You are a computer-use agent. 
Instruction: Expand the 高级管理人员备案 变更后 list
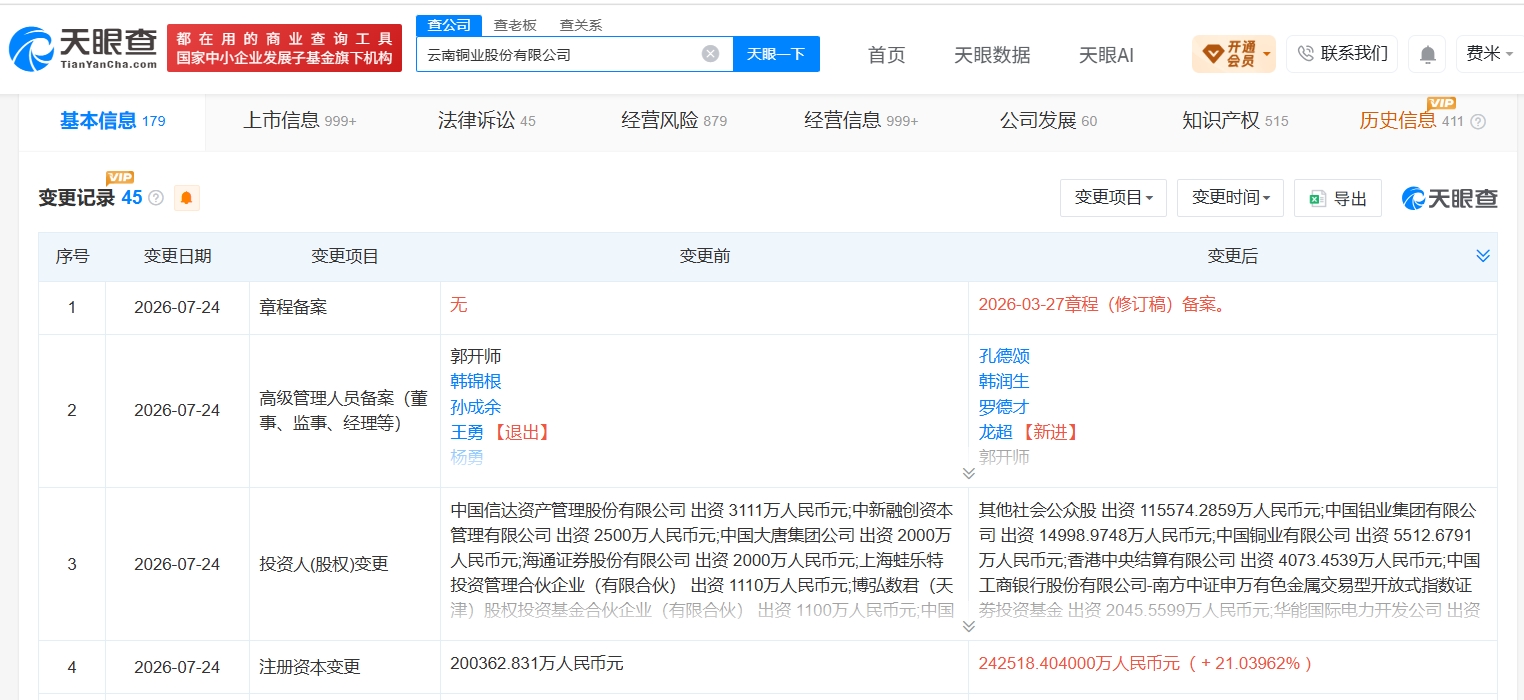click(968, 473)
